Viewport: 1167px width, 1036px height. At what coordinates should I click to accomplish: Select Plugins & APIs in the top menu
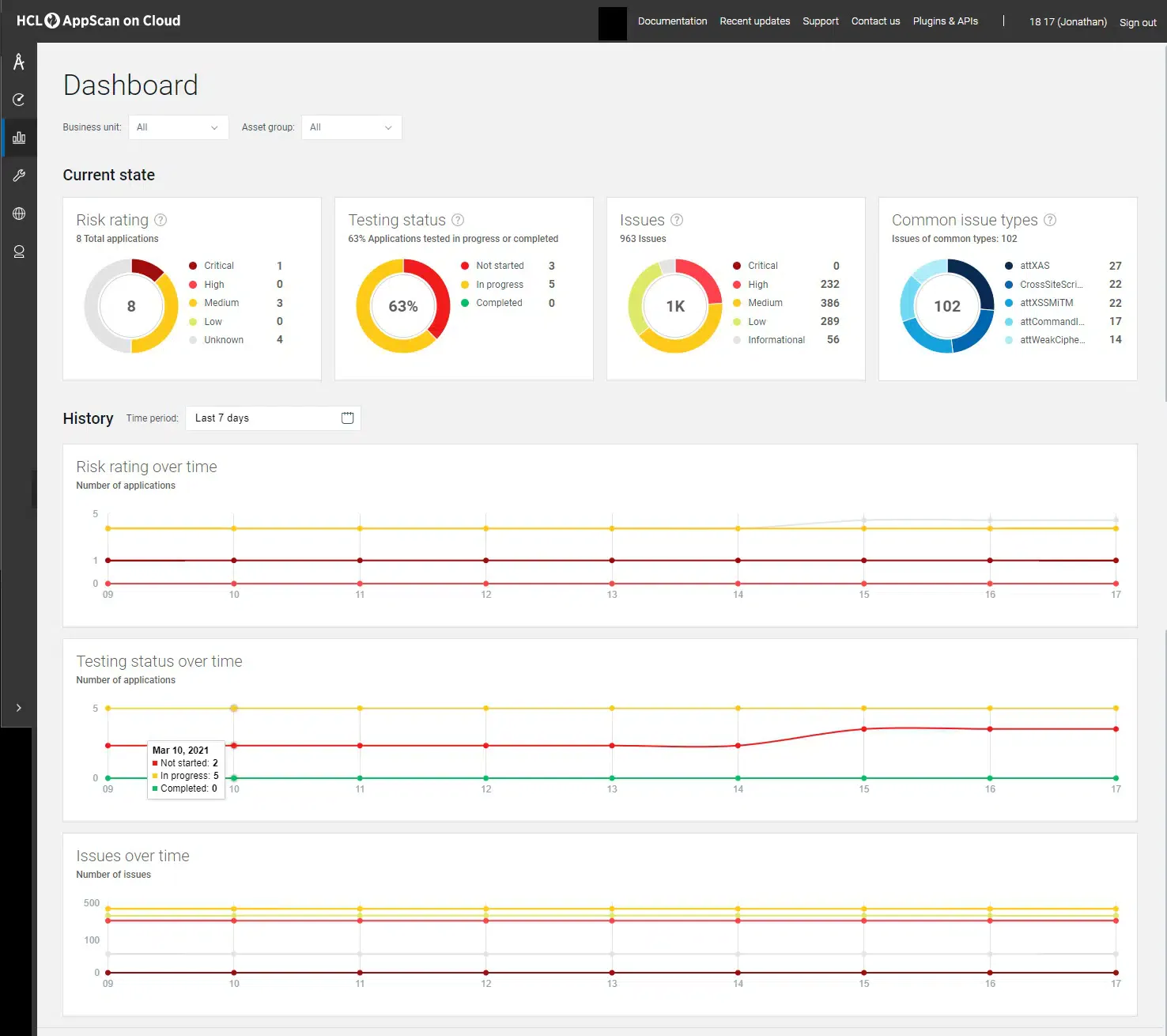946,21
